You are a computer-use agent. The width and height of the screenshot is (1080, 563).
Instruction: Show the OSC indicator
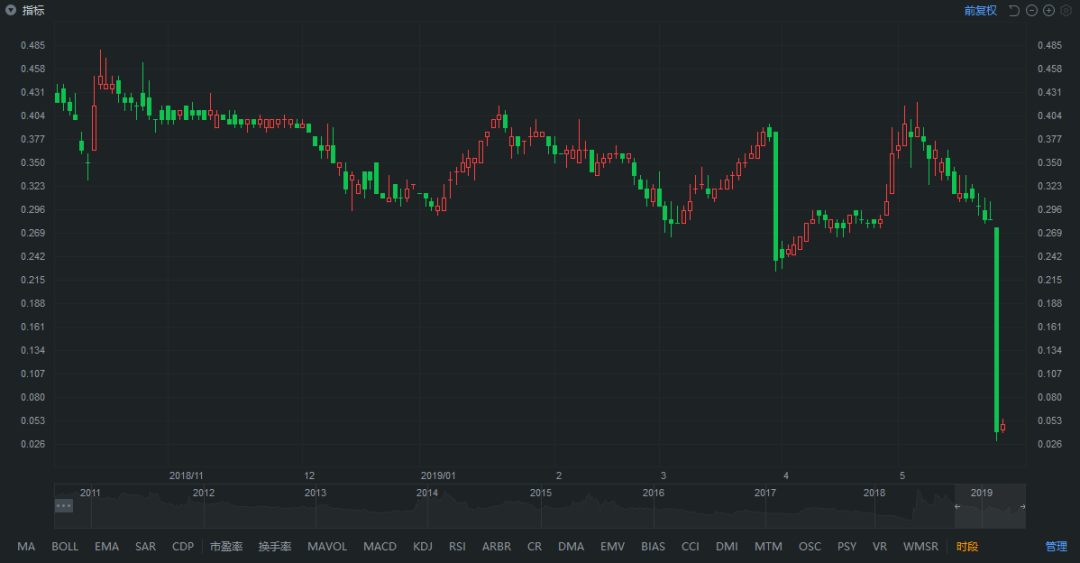(810, 546)
